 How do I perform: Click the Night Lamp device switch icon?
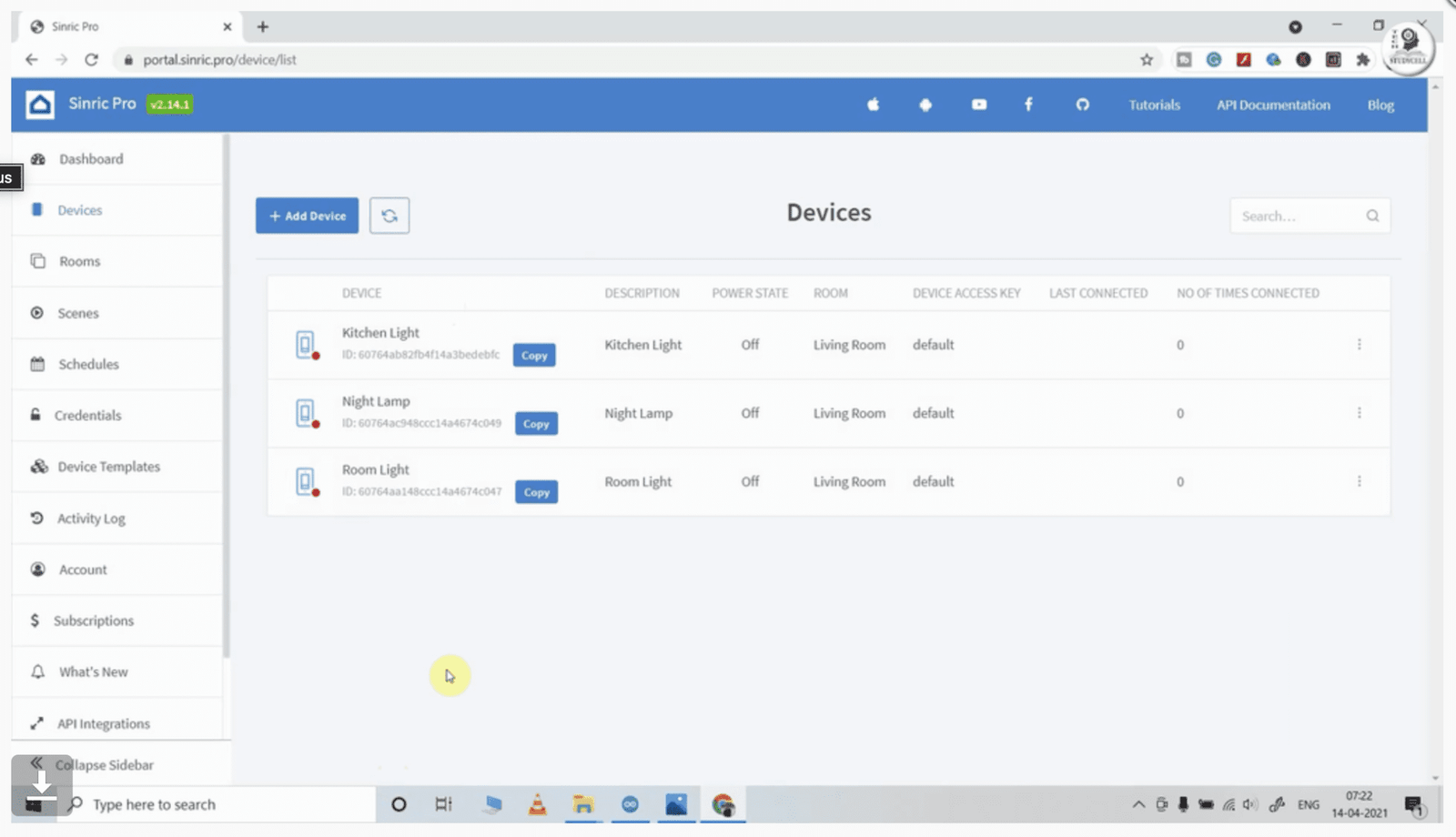(x=307, y=413)
